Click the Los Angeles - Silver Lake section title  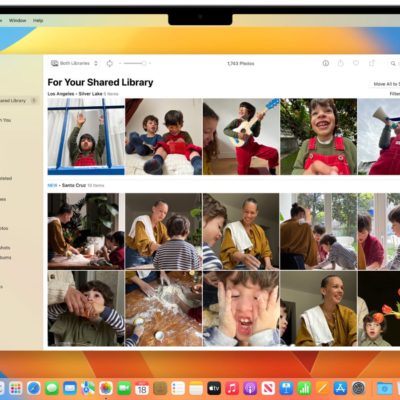[75, 94]
